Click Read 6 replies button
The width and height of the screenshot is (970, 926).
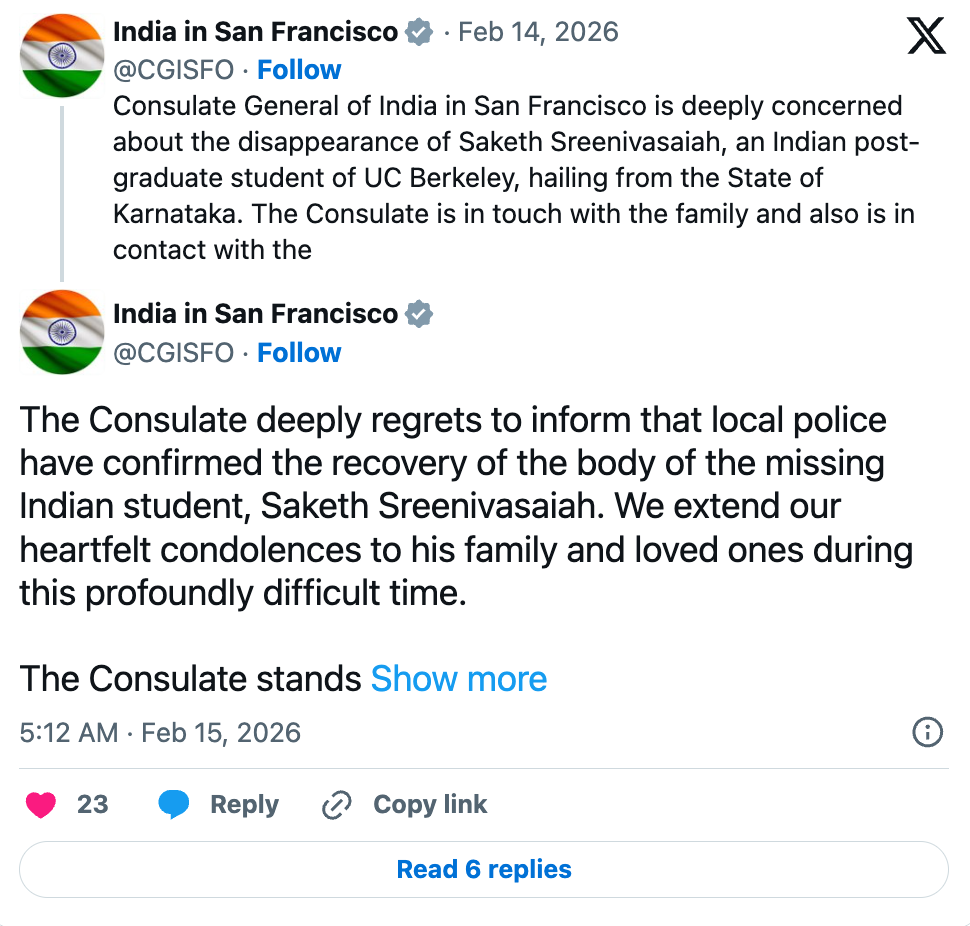pos(484,869)
